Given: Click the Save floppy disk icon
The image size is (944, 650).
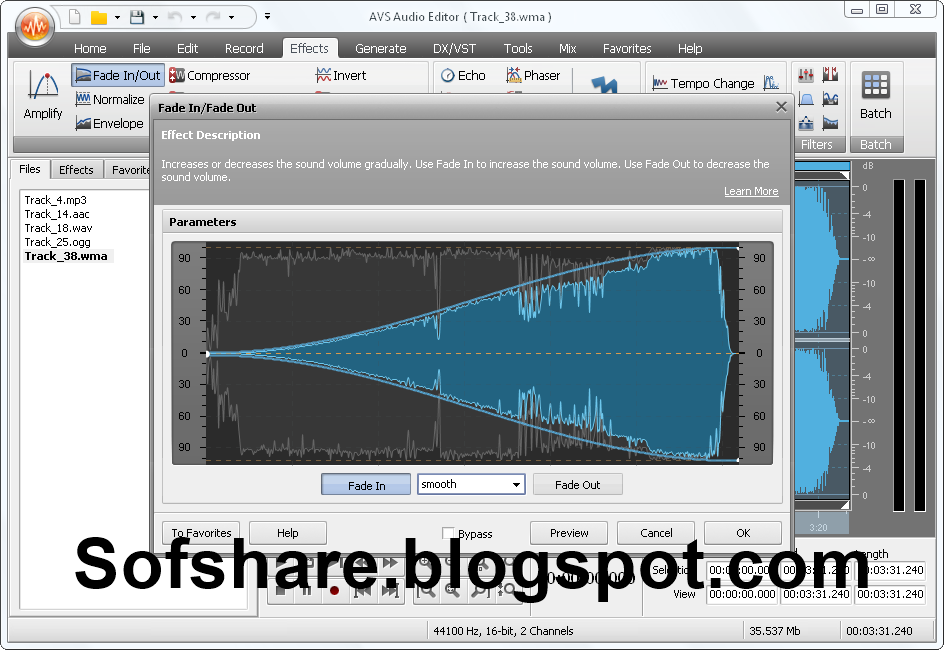Looking at the screenshot, I should (137, 17).
